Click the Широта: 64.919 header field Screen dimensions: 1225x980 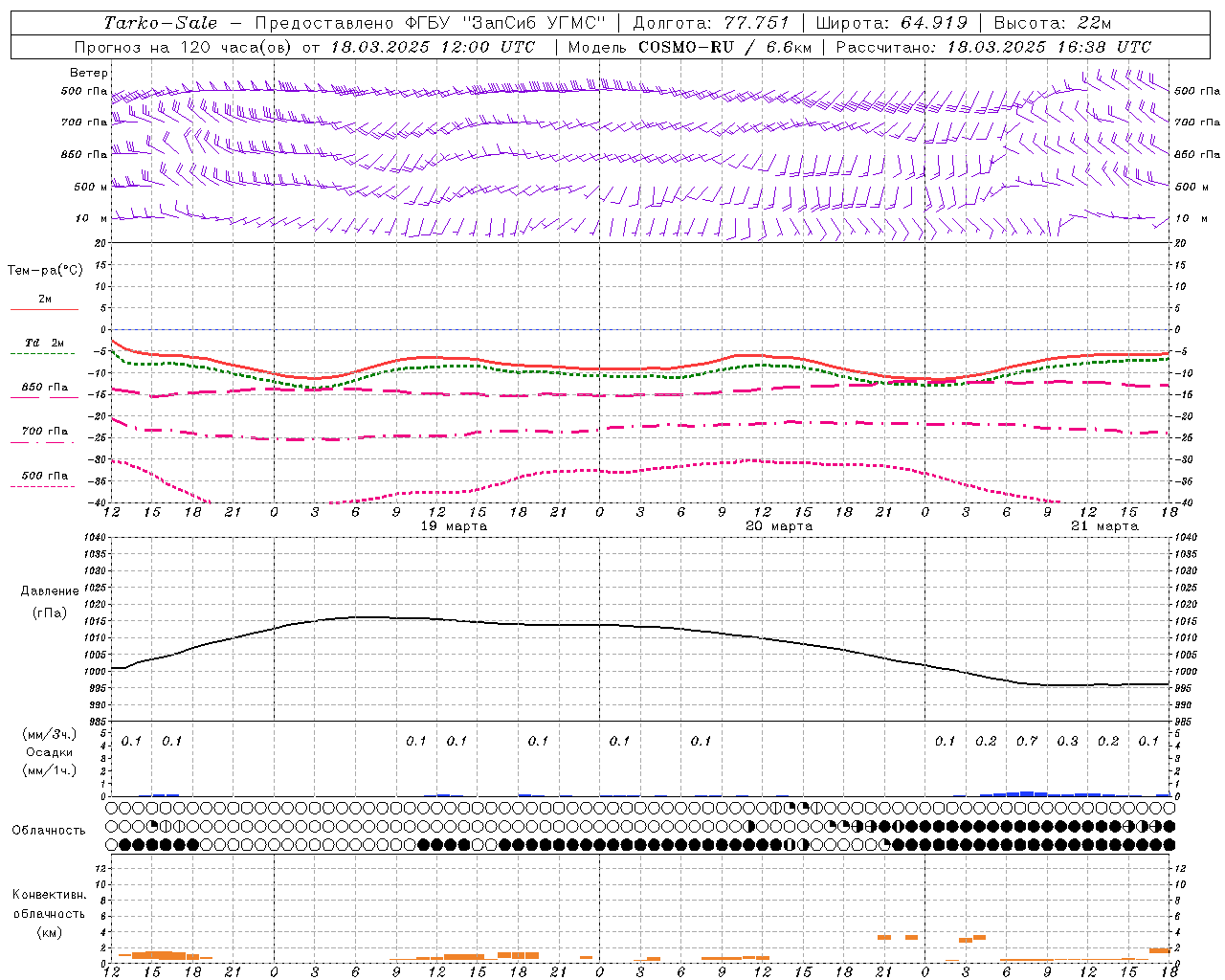[x=890, y=23]
